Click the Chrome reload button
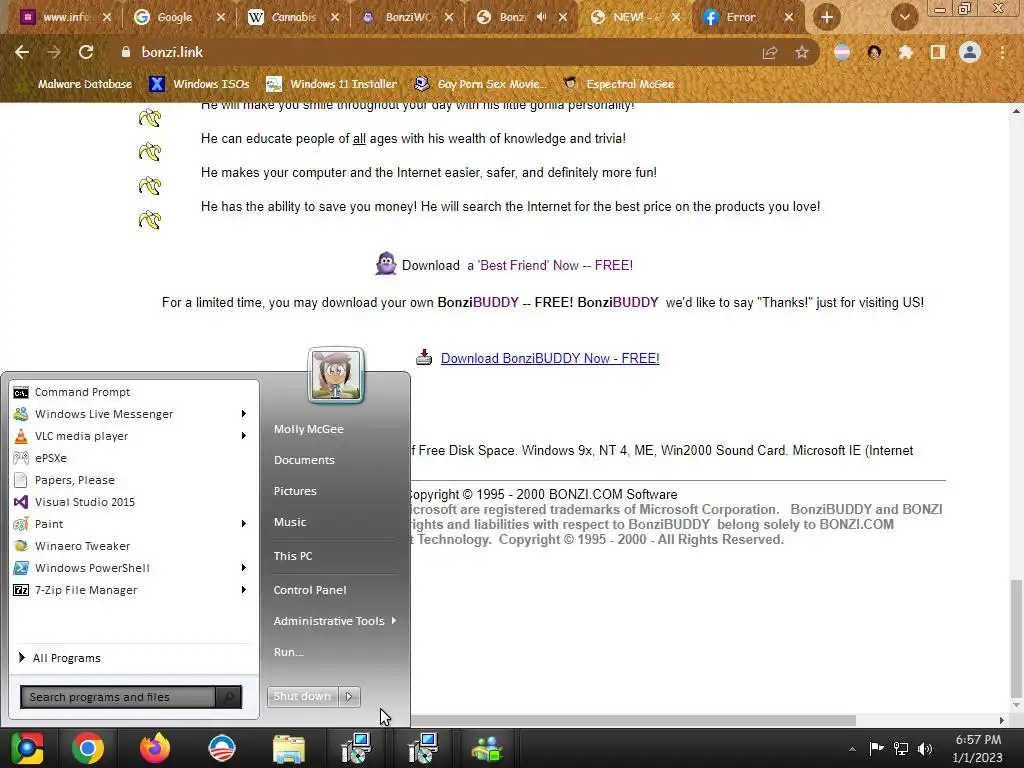Viewport: 1024px width, 768px height. tap(86, 52)
